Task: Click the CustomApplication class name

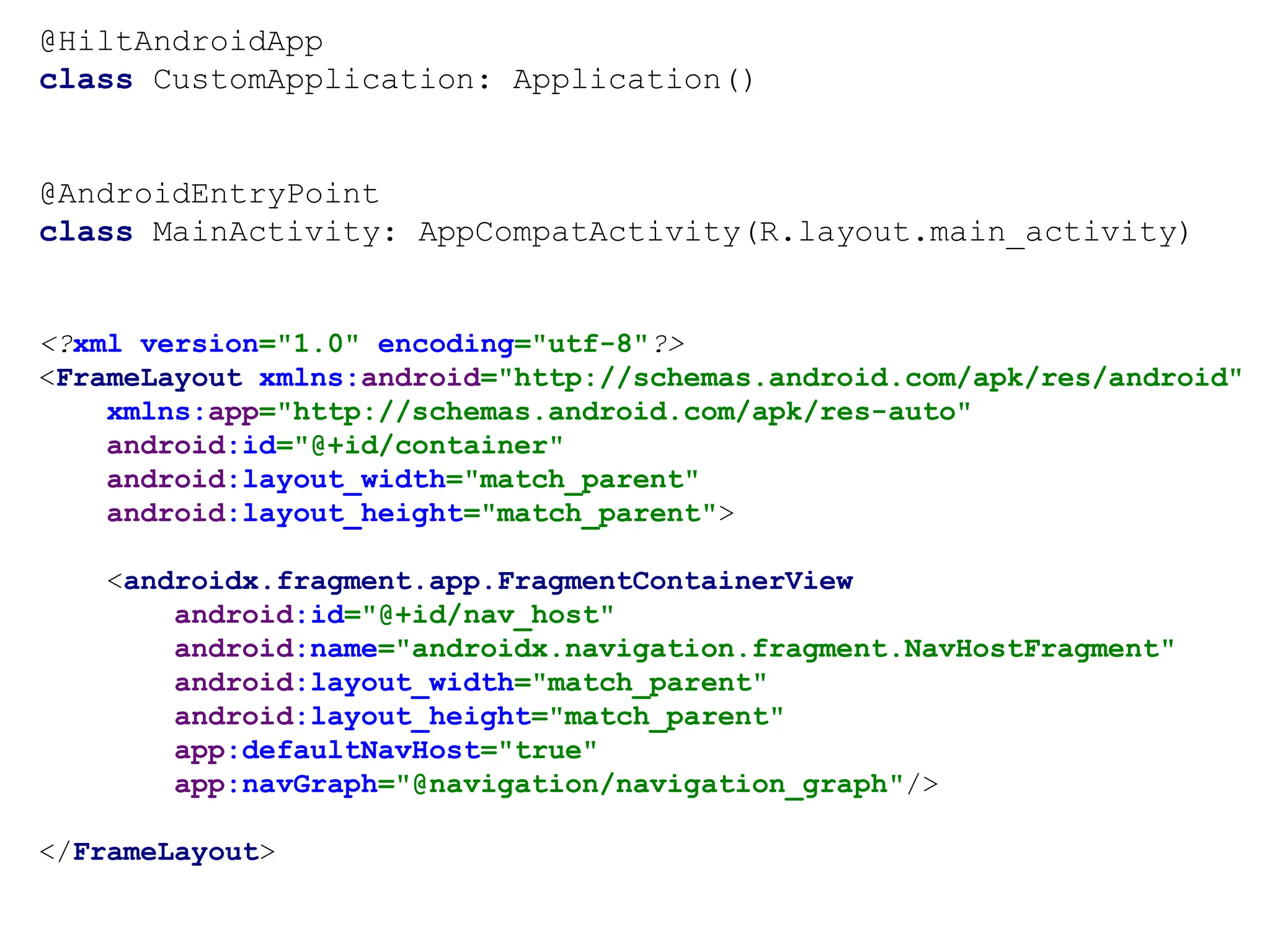Action: coord(314,81)
